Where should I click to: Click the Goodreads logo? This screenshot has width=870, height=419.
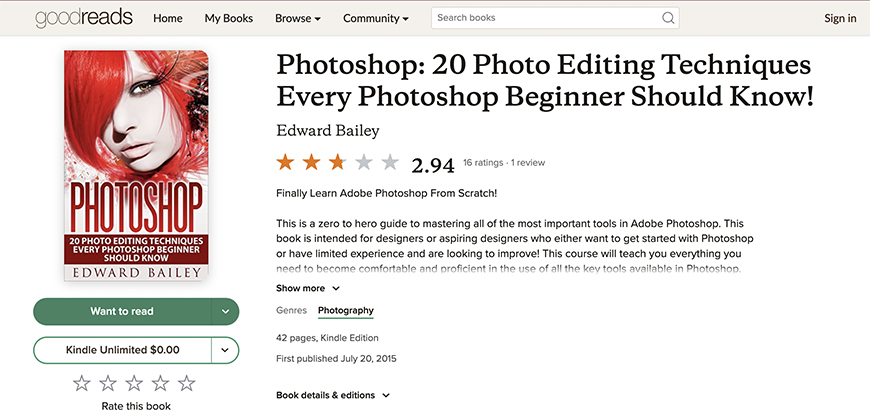(x=84, y=18)
